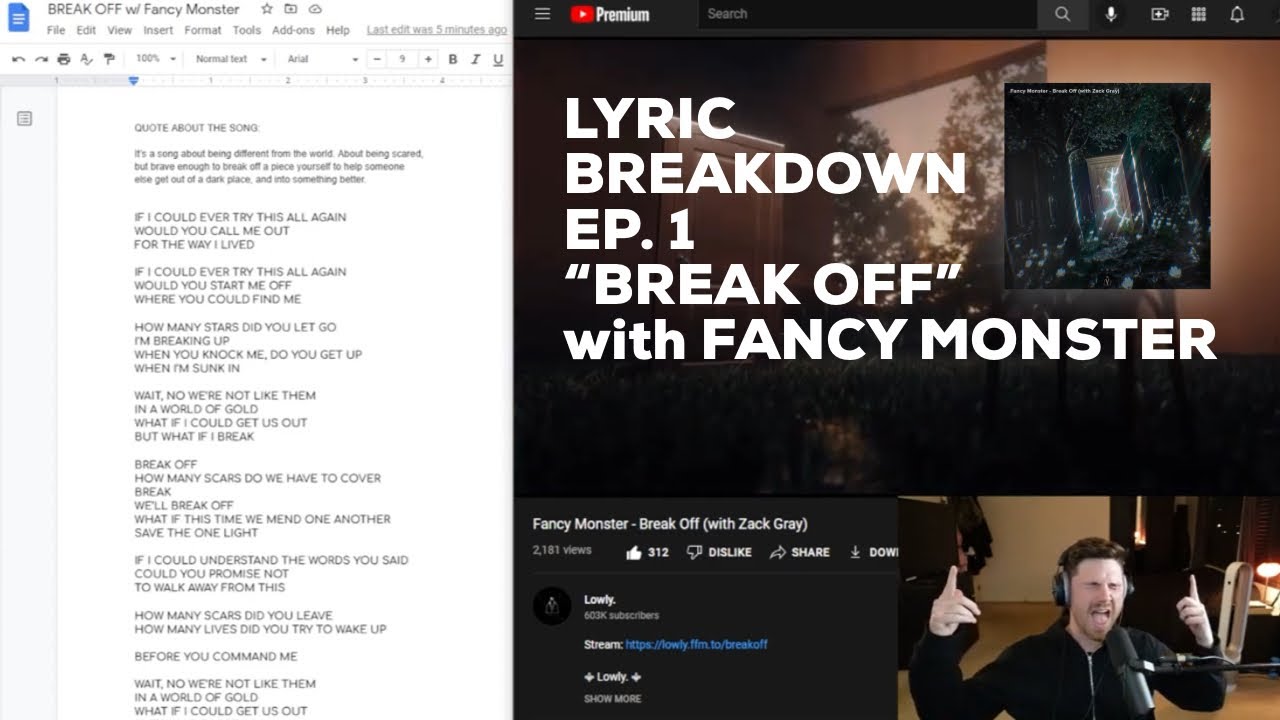Share the Break Off video
1280x720 pixels.
(799, 552)
